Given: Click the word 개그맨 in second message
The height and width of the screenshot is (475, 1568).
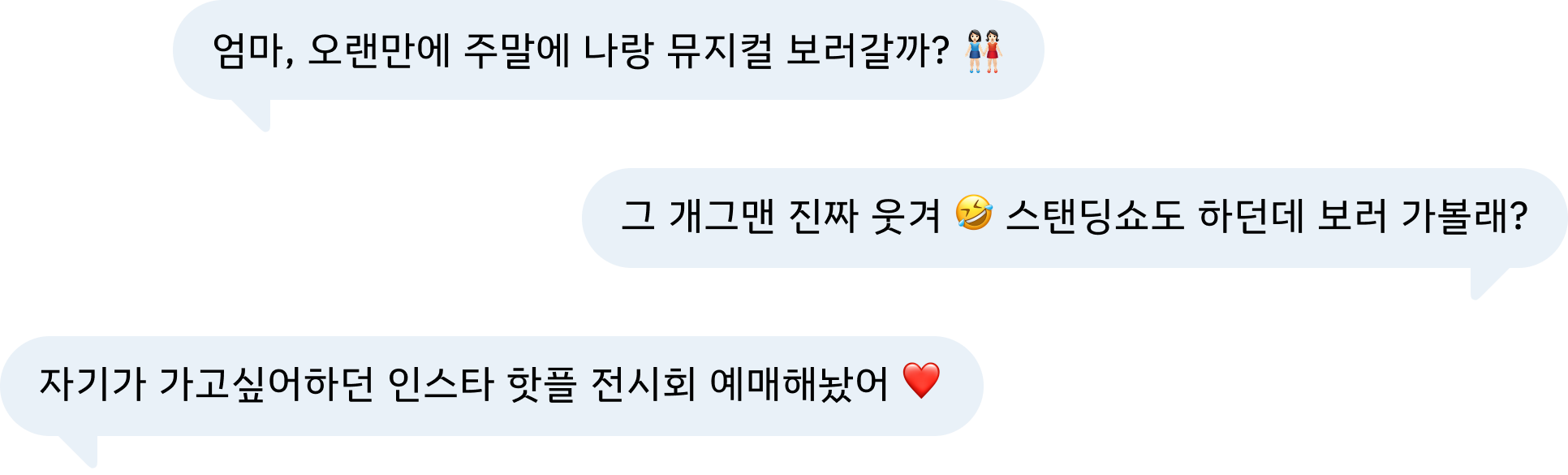Looking at the screenshot, I should 722,217.
